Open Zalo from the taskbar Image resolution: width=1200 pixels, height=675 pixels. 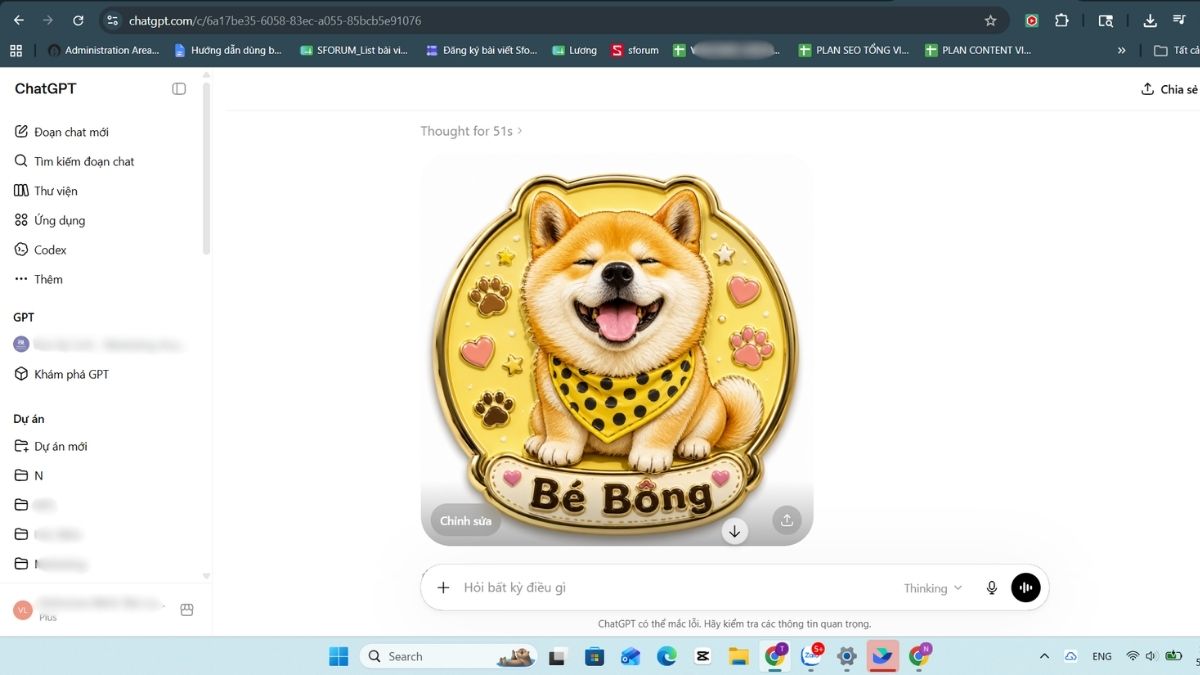811,656
